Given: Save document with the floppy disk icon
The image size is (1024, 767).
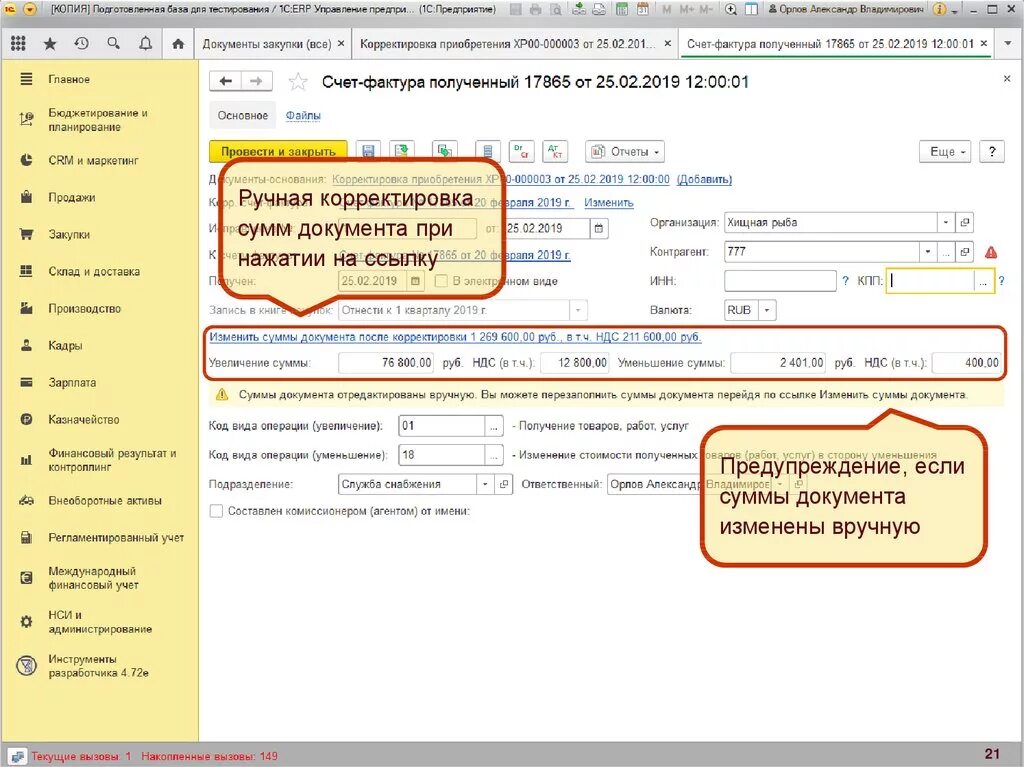Looking at the screenshot, I should [x=368, y=152].
